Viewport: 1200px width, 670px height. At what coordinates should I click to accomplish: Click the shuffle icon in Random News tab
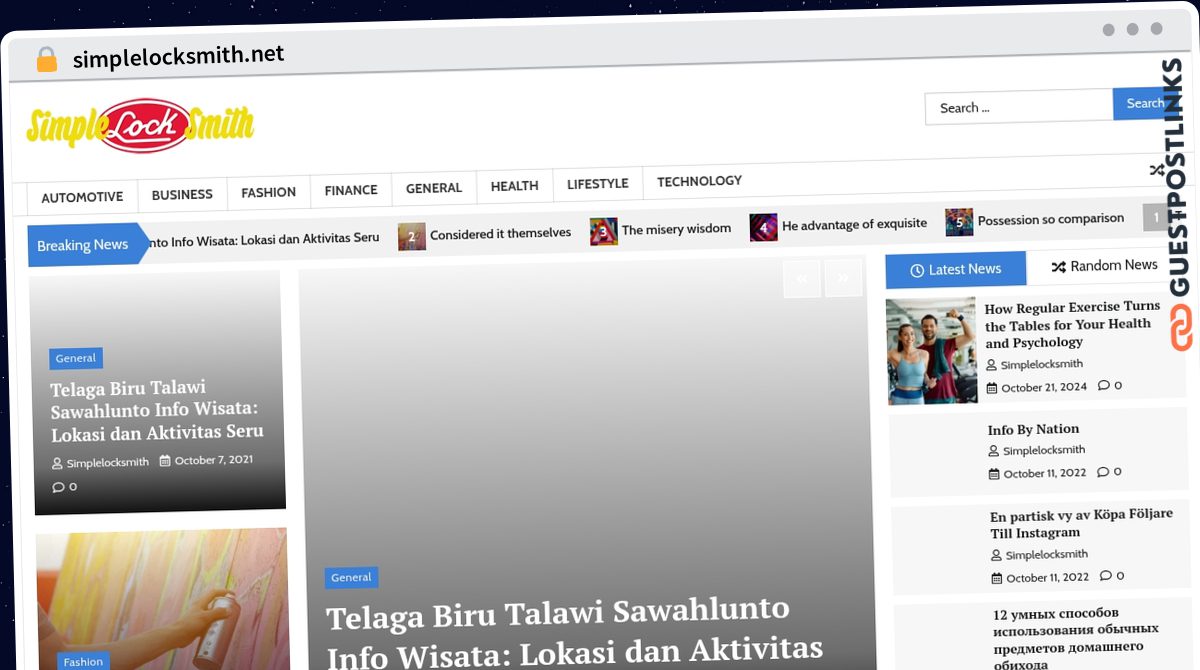pos(1059,267)
